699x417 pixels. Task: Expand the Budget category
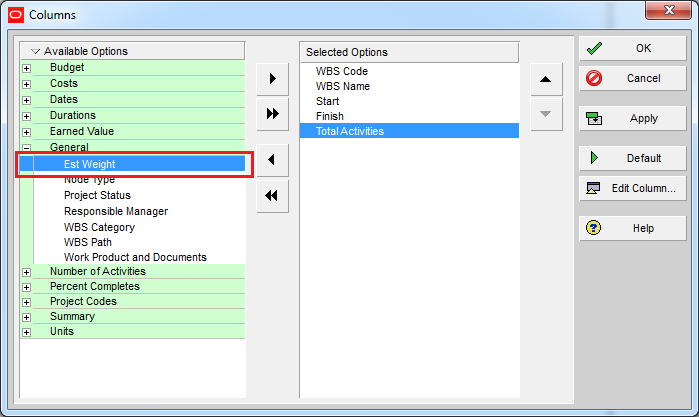point(27,68)
